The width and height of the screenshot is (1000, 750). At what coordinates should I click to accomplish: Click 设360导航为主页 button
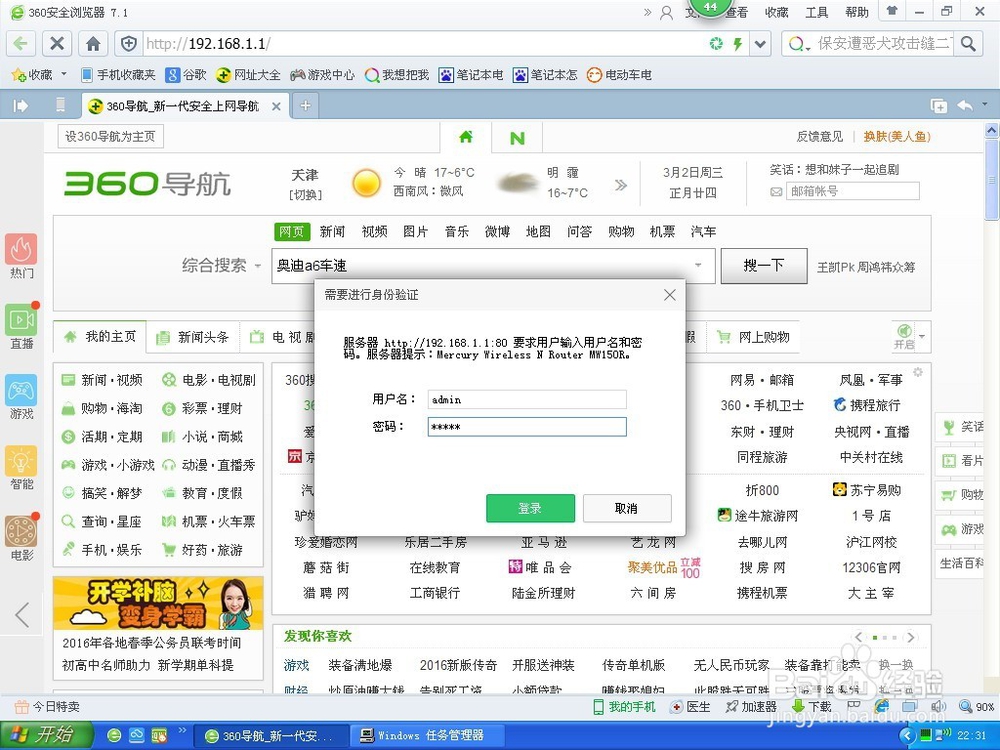(110, 136)
